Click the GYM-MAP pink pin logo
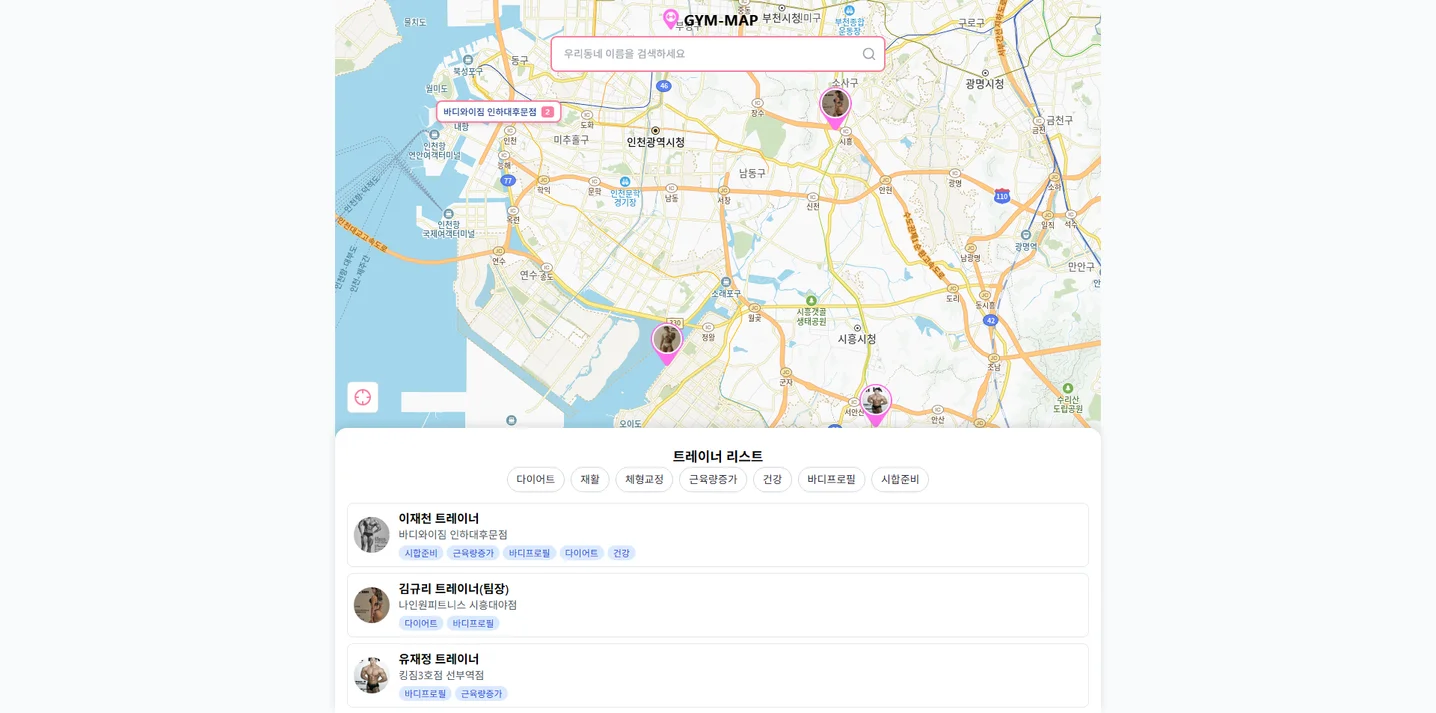Image resolution: width=1436 pixels, height=713 pixels. 671,18
